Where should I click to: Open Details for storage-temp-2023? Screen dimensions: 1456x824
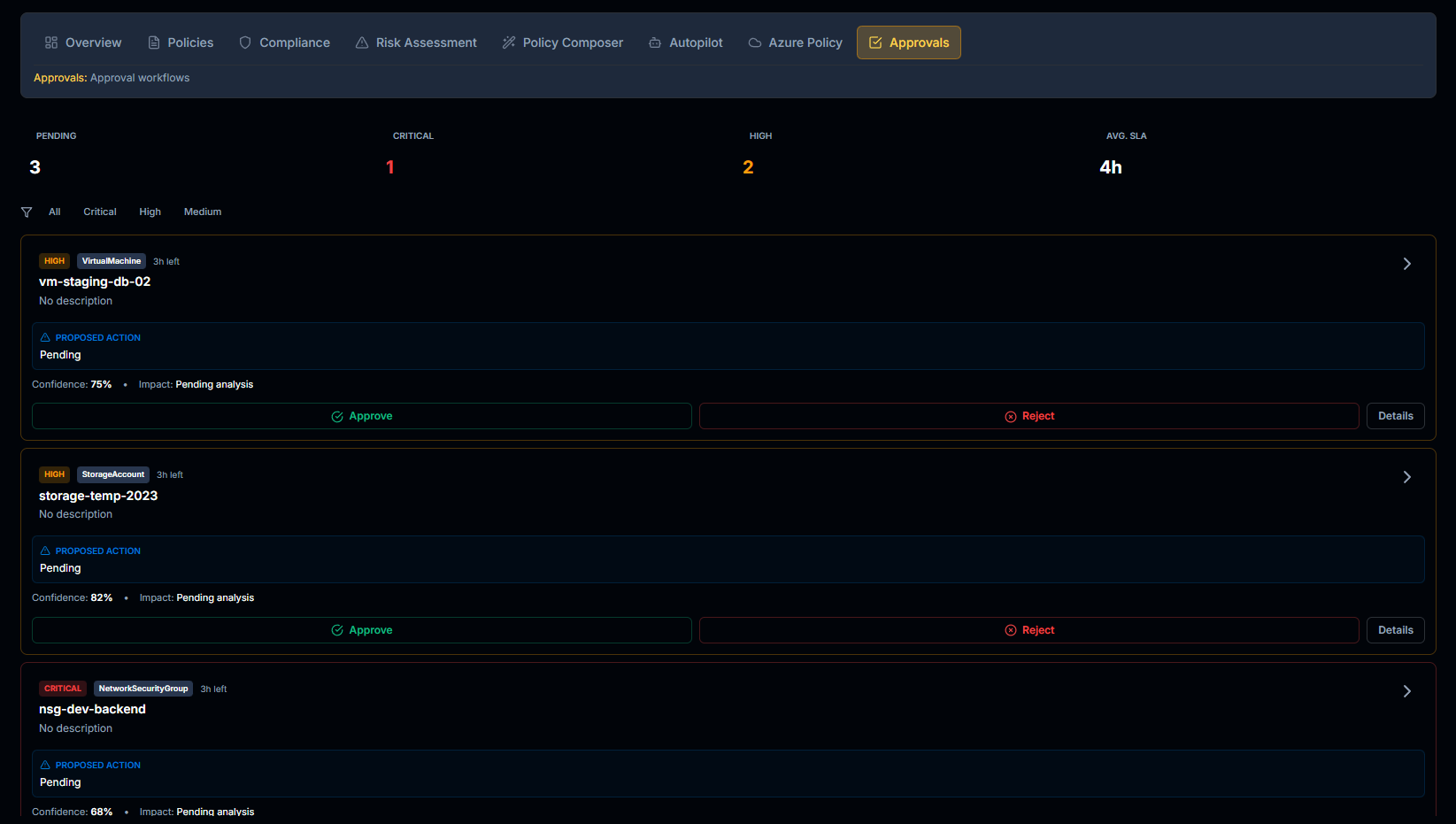(1396, 630)
